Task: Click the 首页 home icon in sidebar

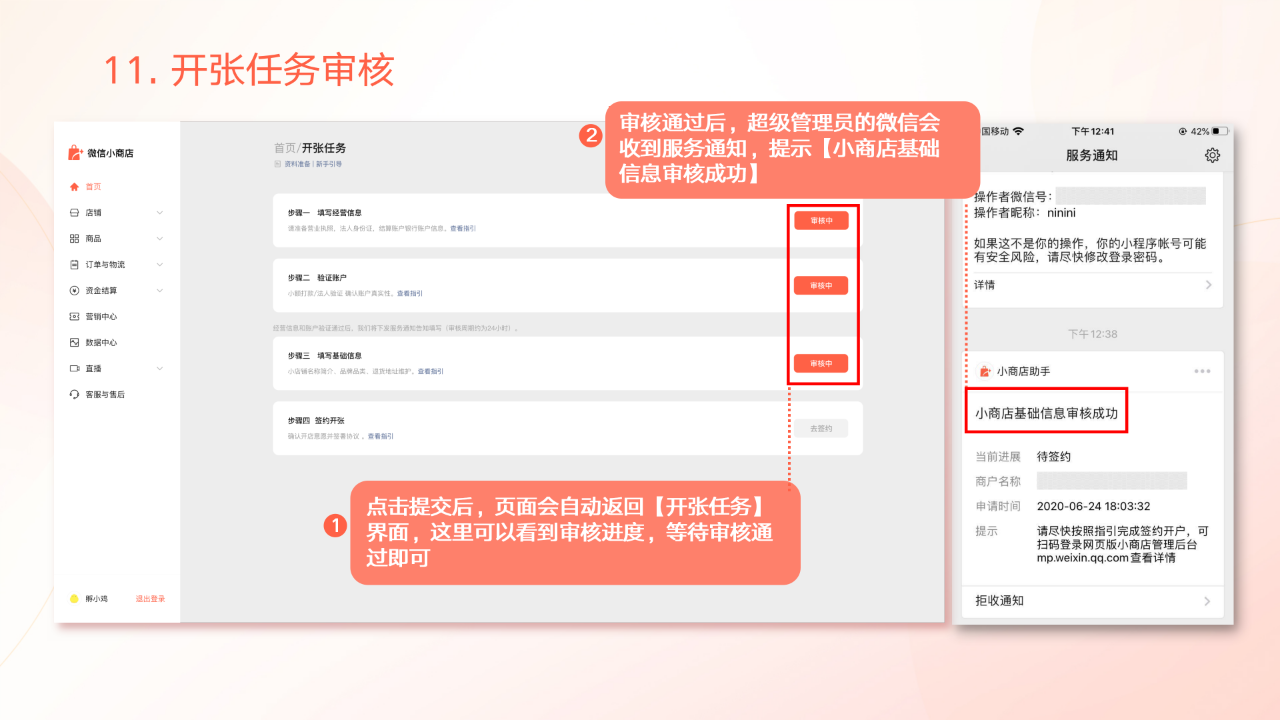Action: click(74, 187)
